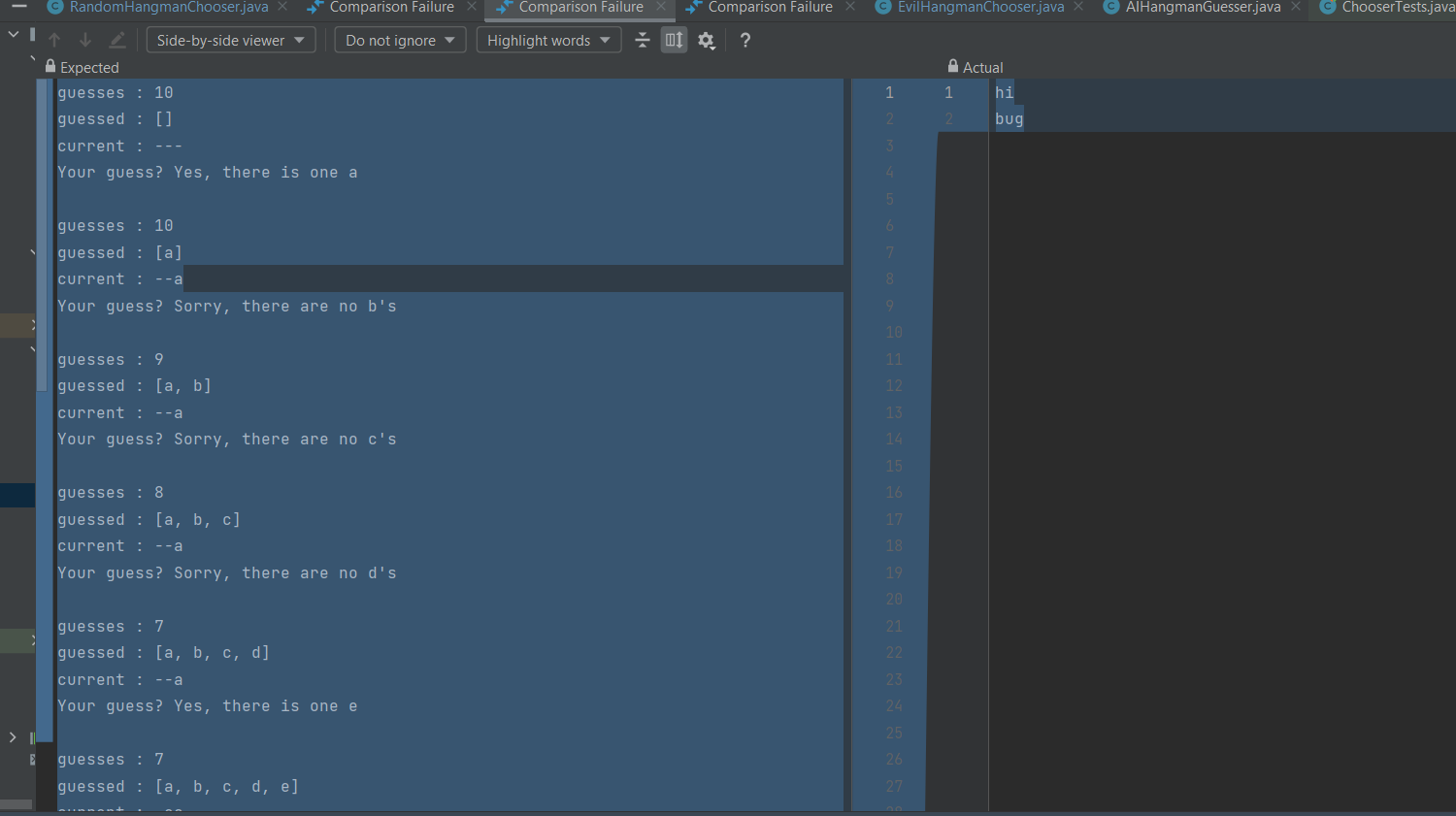Image resolution: width=1456 pixels, height=816 pixels.
Task: Switch to RandomHangmanChooser.java tab
Action: point(168,8)
